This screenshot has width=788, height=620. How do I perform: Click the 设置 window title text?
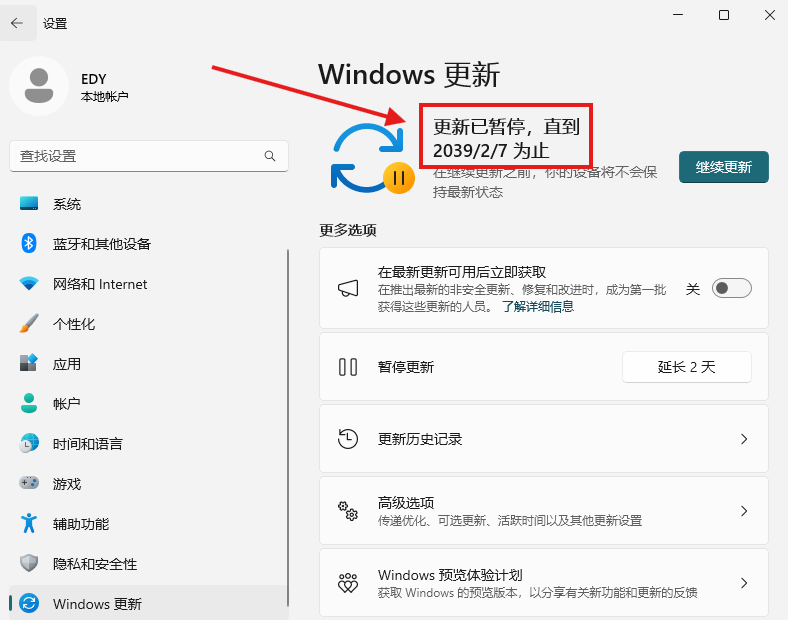coord(55,24)
